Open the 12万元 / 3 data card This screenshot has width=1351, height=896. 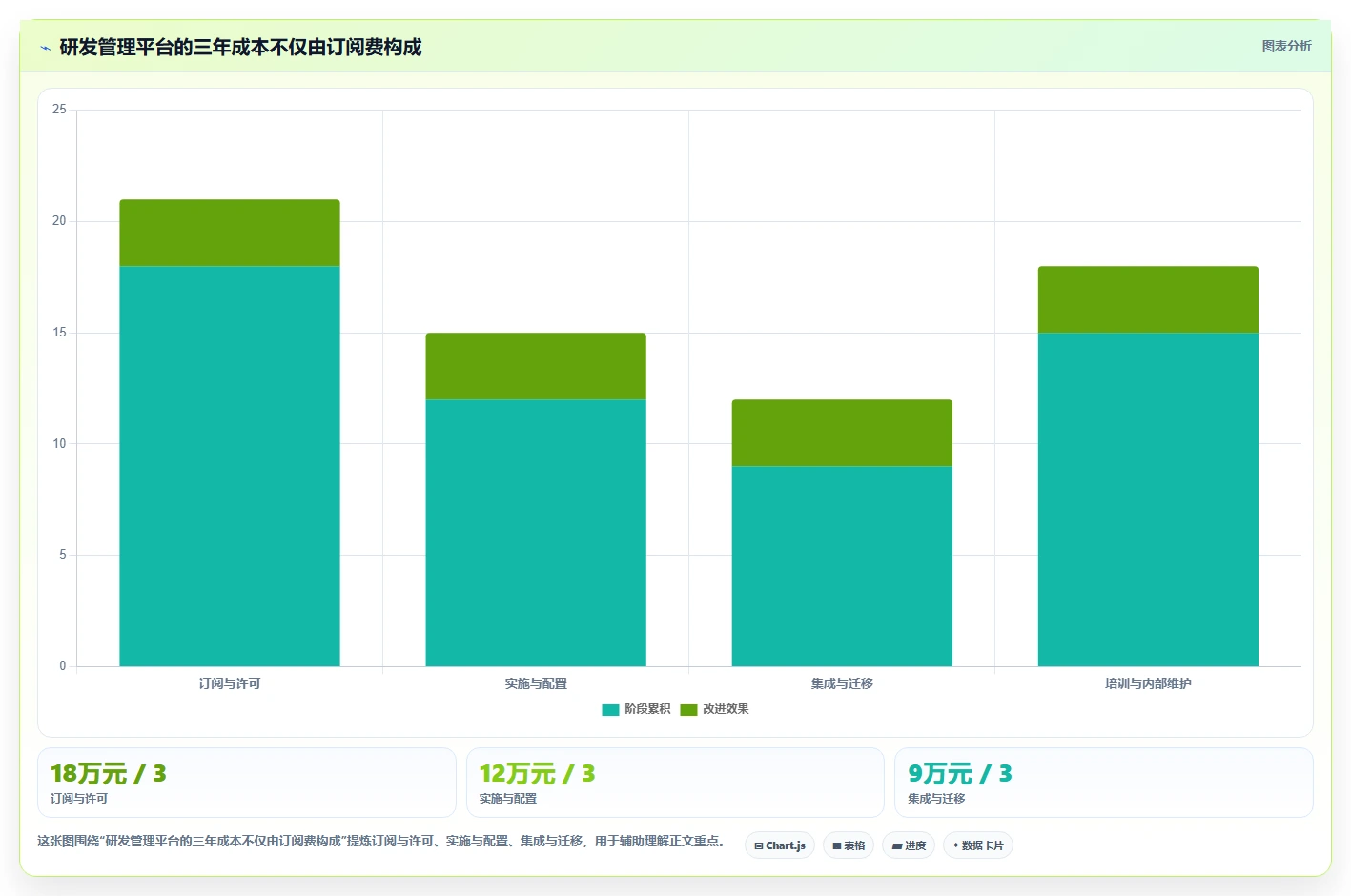pos(675,783)
